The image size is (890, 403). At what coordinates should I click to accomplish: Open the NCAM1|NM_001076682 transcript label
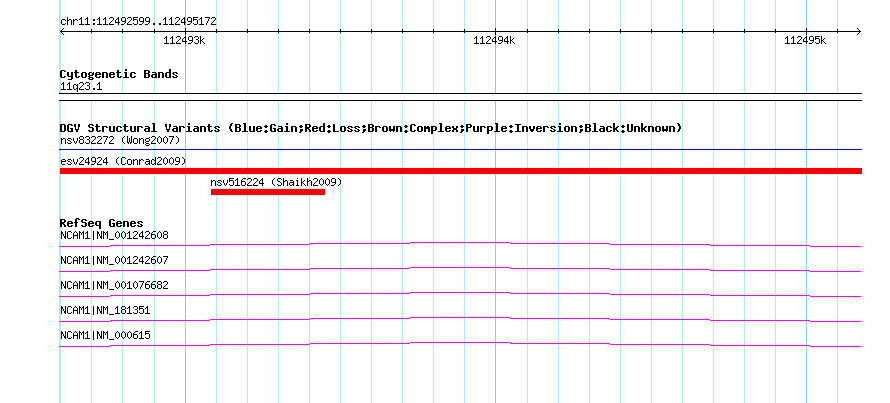(114, 285)
